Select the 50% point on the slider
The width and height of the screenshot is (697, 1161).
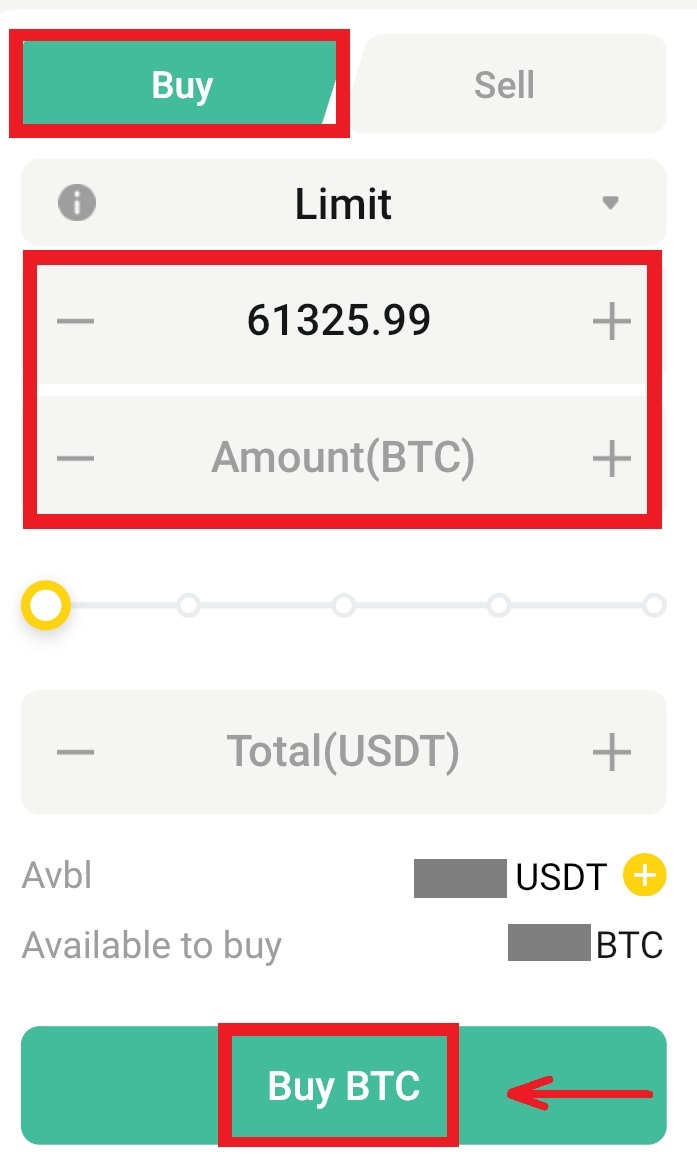[343, 605]
